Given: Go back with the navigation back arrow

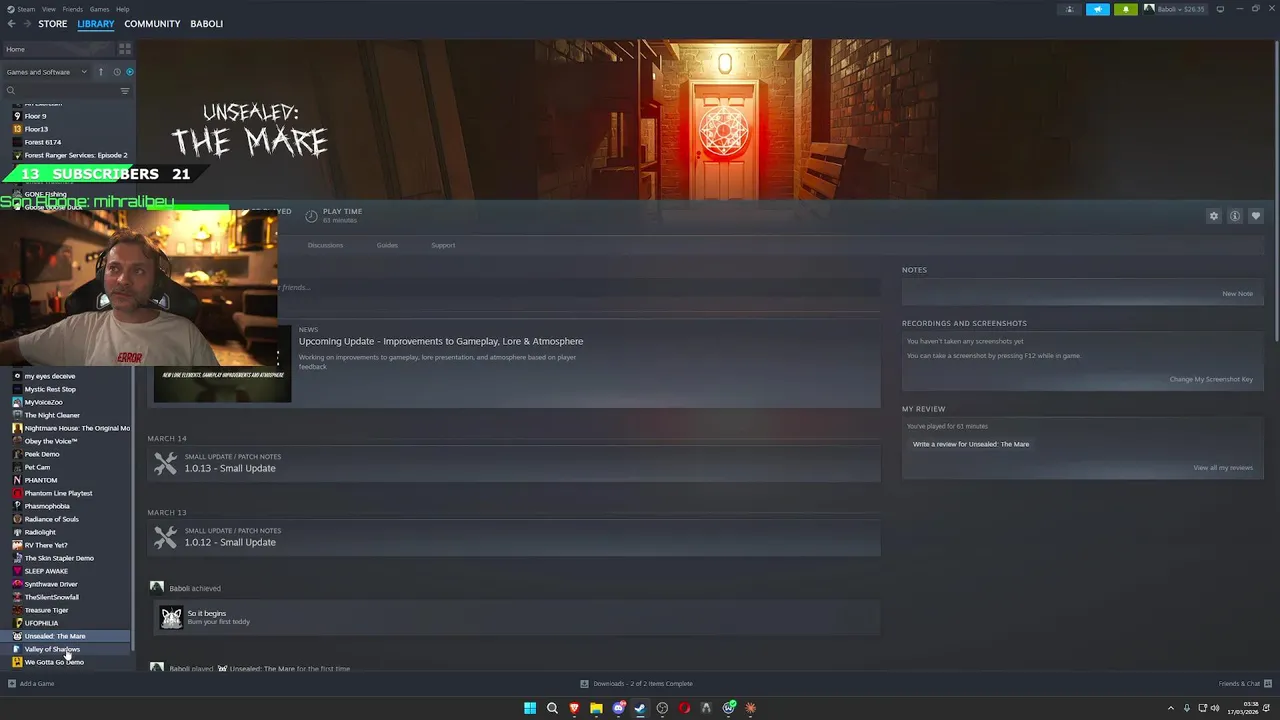Looking at the screenshot, I should [12, 24].
